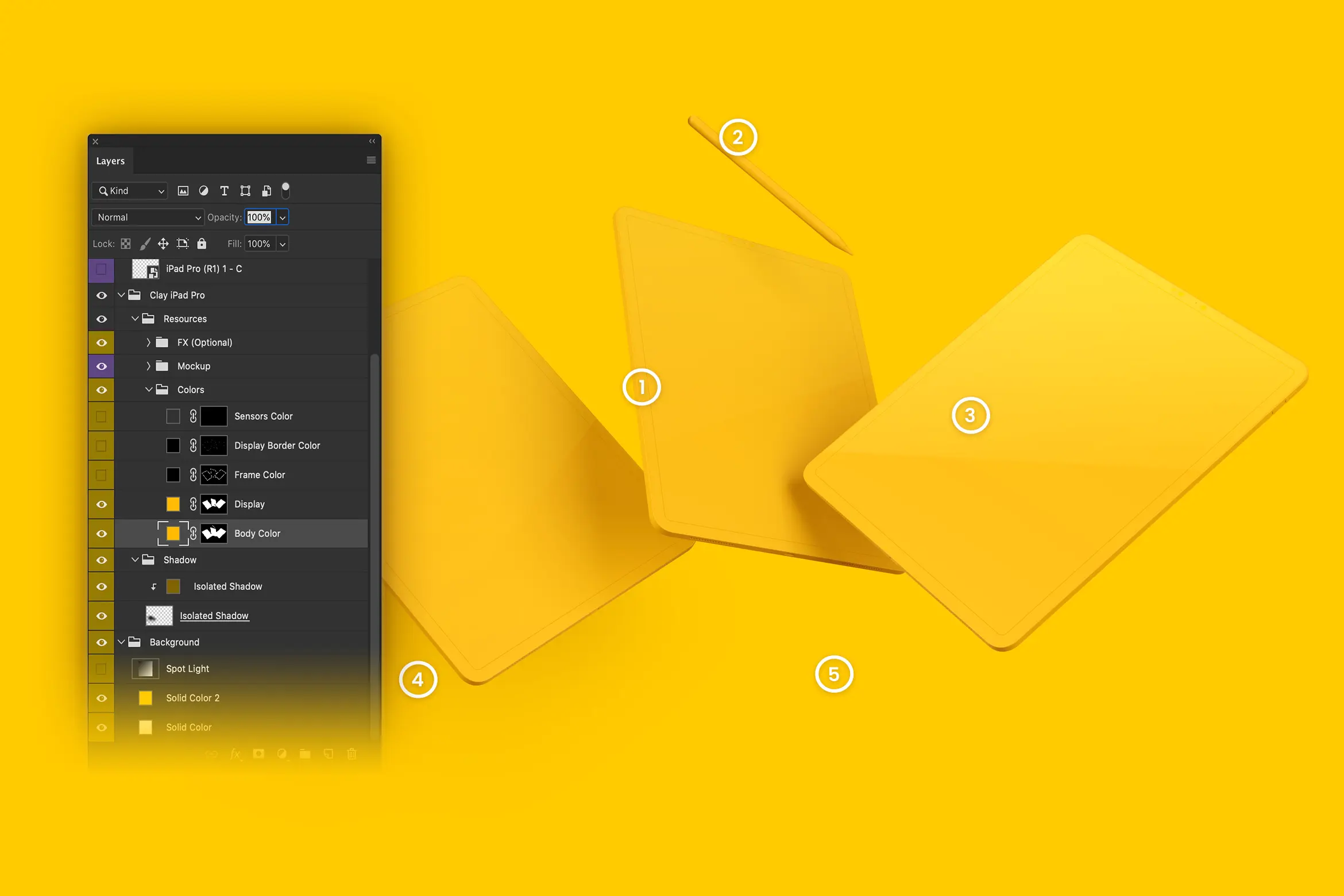Image resolution: width=1344 pixels, height=896 pixels.
Task: Collapse the Resources group
Action: [x=135, y=318]
